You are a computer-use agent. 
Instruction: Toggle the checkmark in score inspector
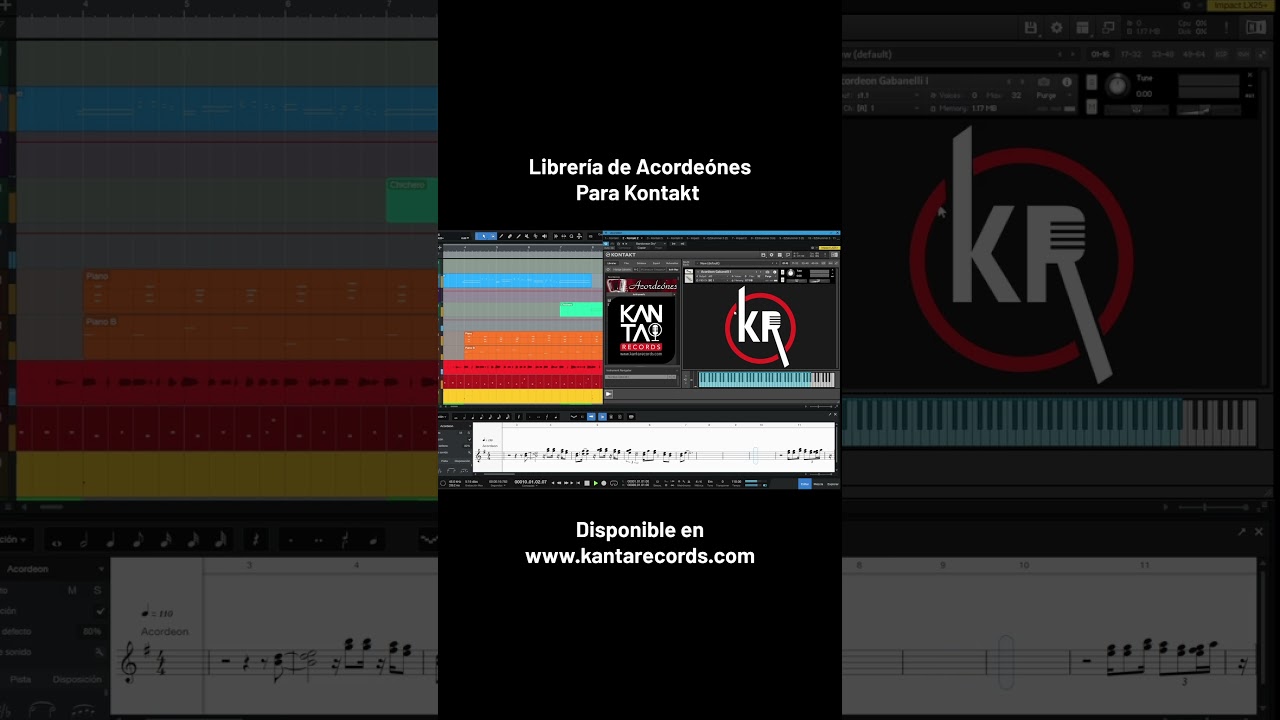100,610
